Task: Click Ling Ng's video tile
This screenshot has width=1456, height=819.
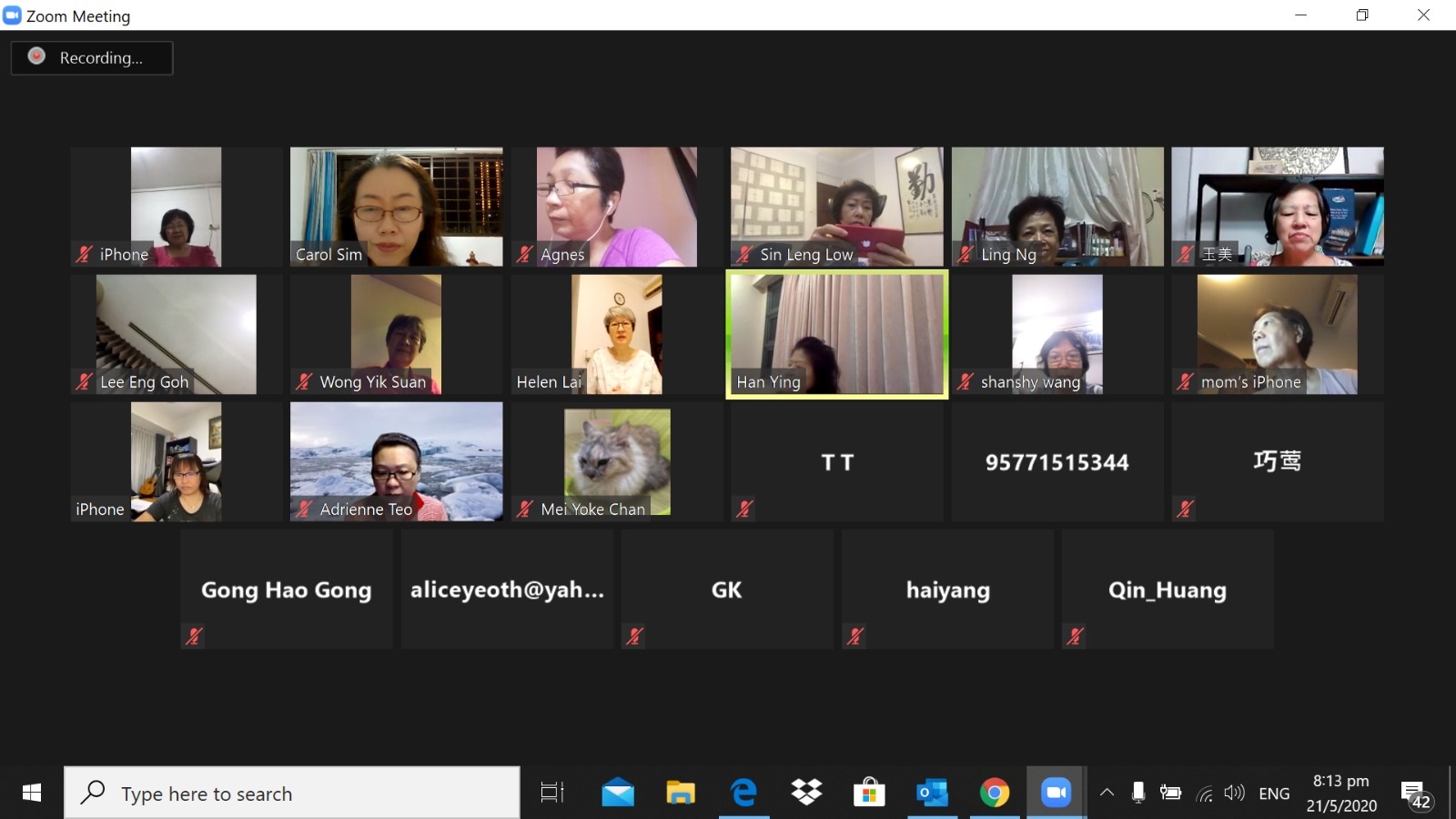Action: click(x=1057, y=207)
